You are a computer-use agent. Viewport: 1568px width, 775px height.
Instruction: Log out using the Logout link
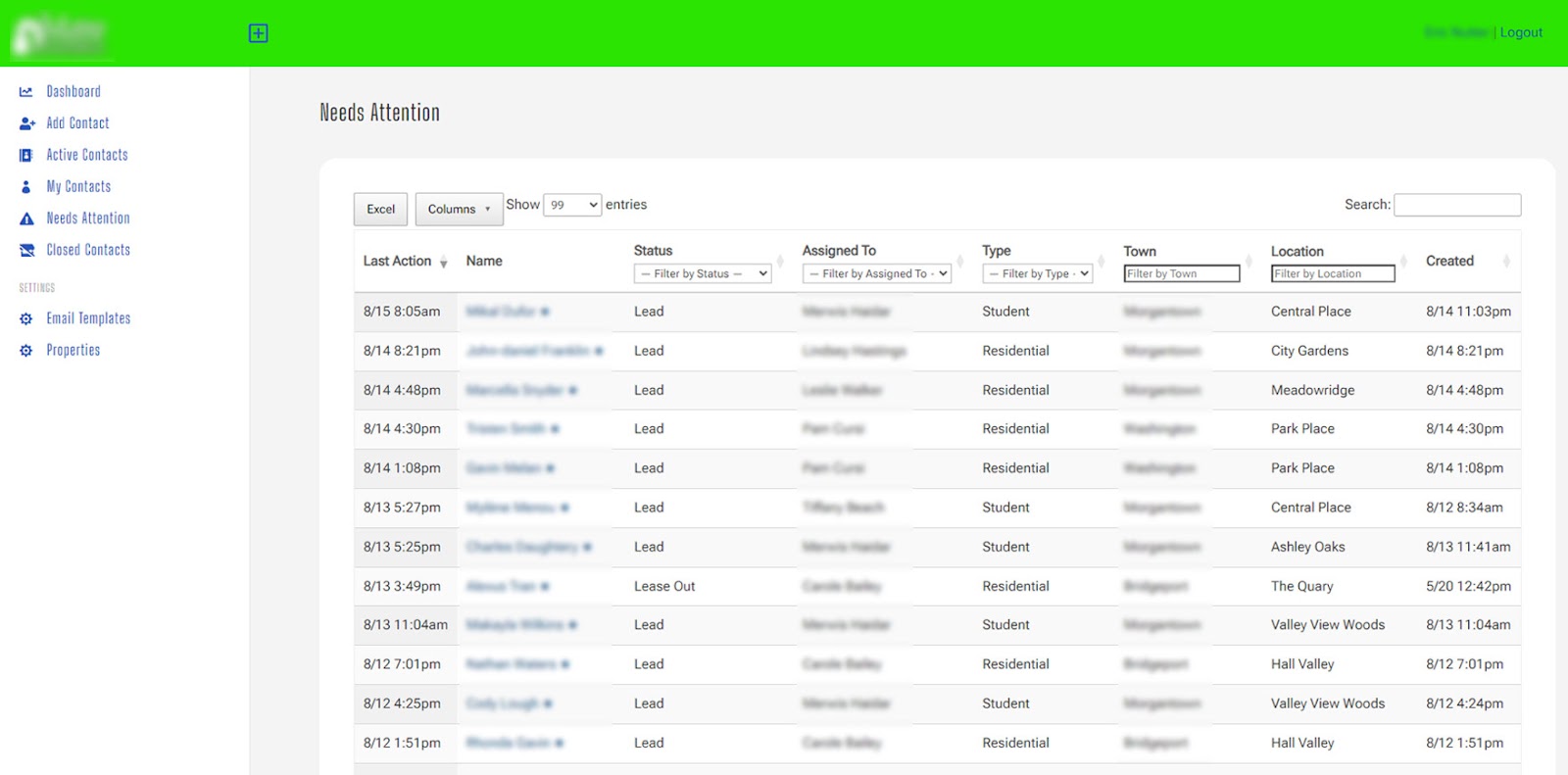click(x=1521, y=32)
